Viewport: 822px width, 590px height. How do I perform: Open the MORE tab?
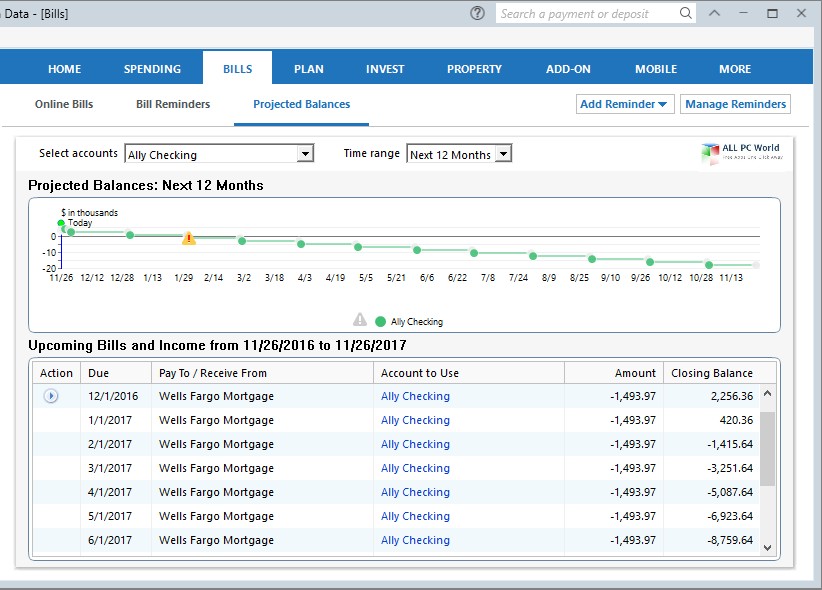coord(735,69)
